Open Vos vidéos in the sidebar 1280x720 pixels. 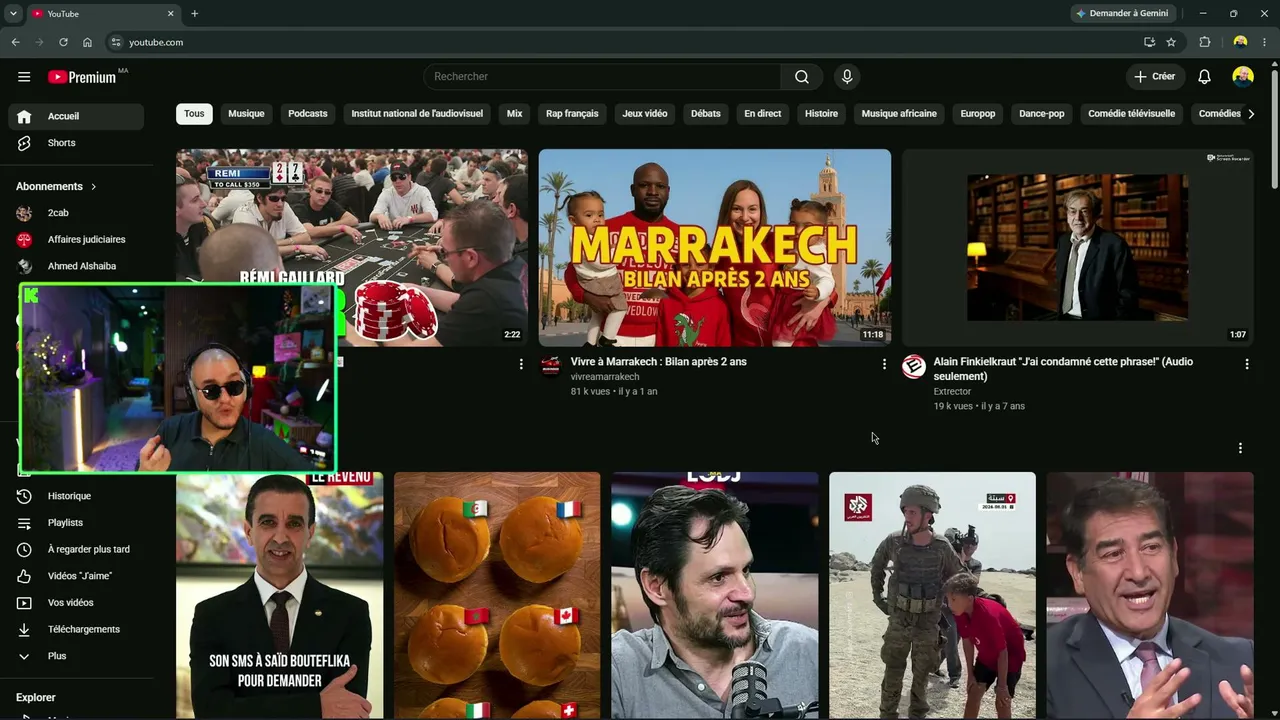pos(76,603)
